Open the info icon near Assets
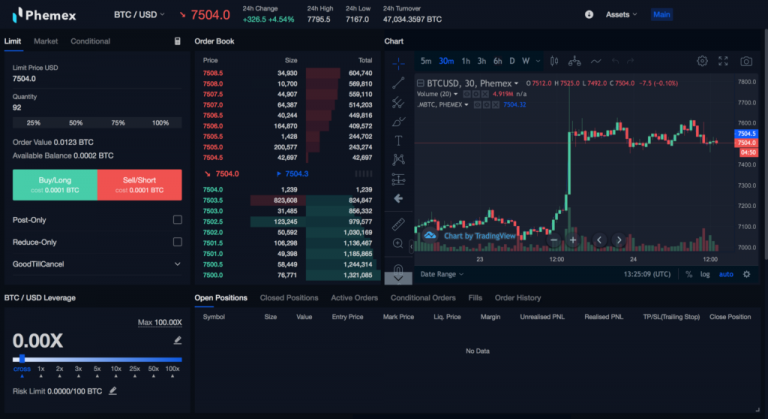The image size is (768, 419). 589,14
